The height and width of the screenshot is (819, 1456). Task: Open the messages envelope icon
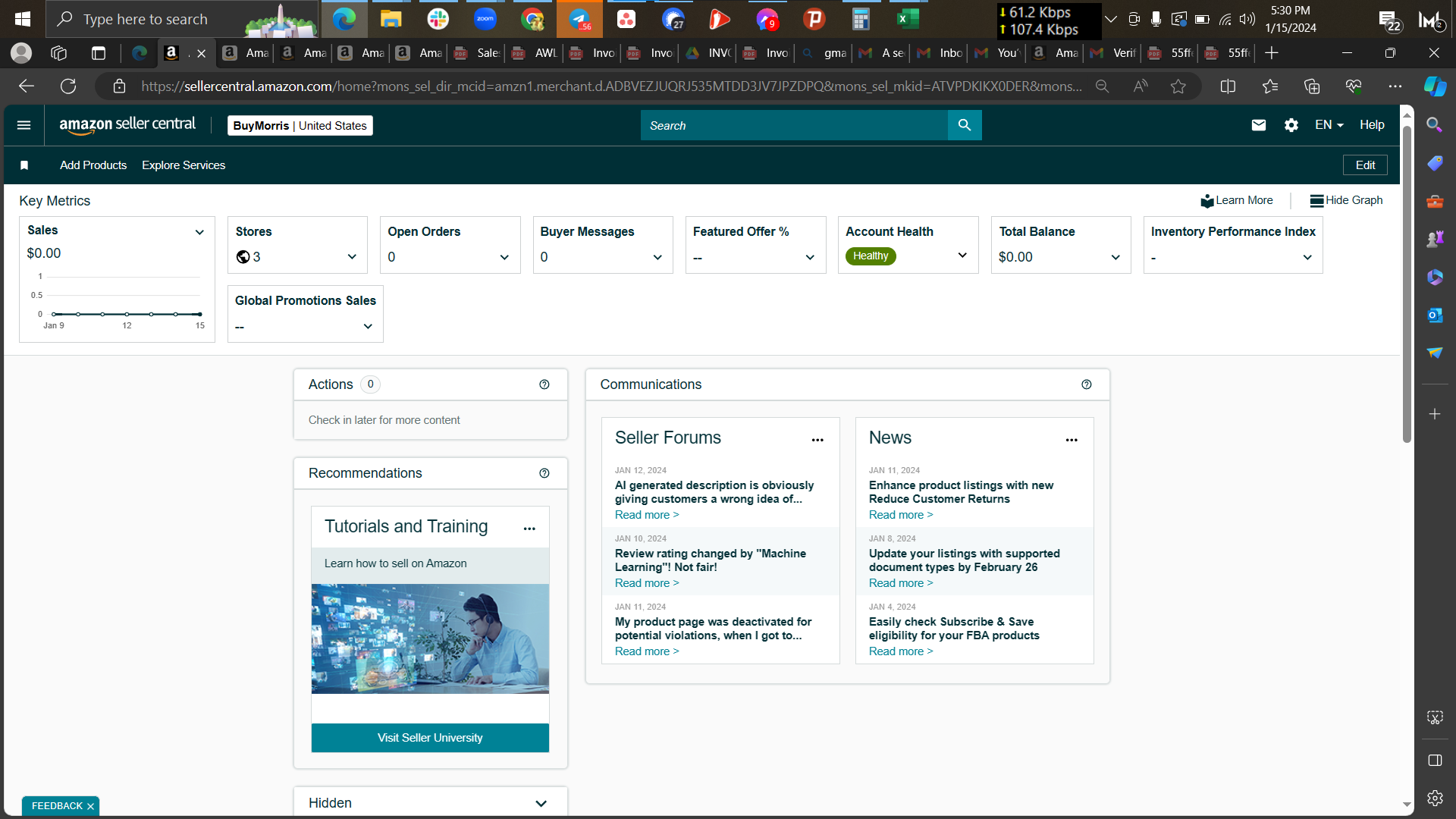point(1259,125)
